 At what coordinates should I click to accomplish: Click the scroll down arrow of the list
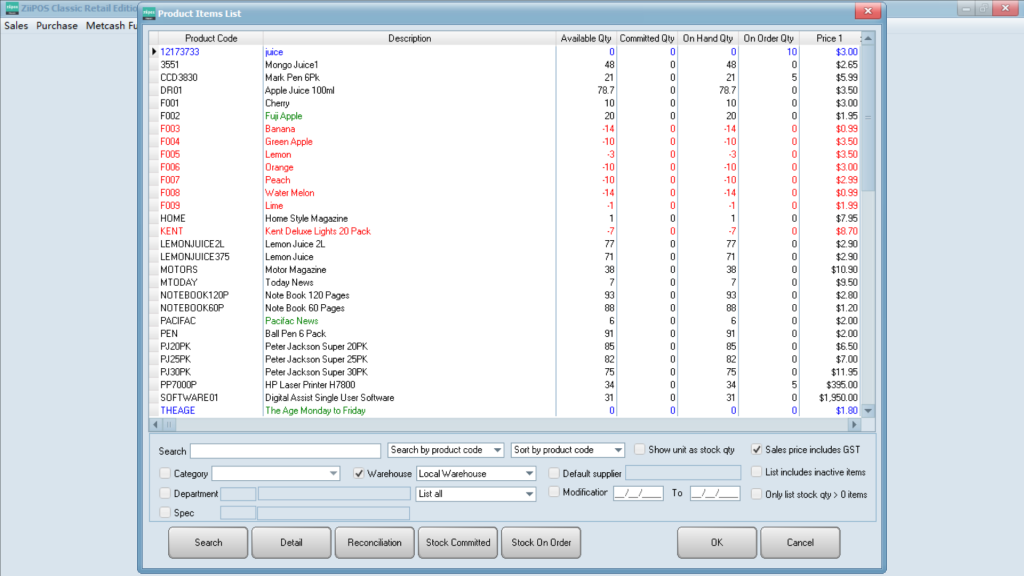coord(868,410)
